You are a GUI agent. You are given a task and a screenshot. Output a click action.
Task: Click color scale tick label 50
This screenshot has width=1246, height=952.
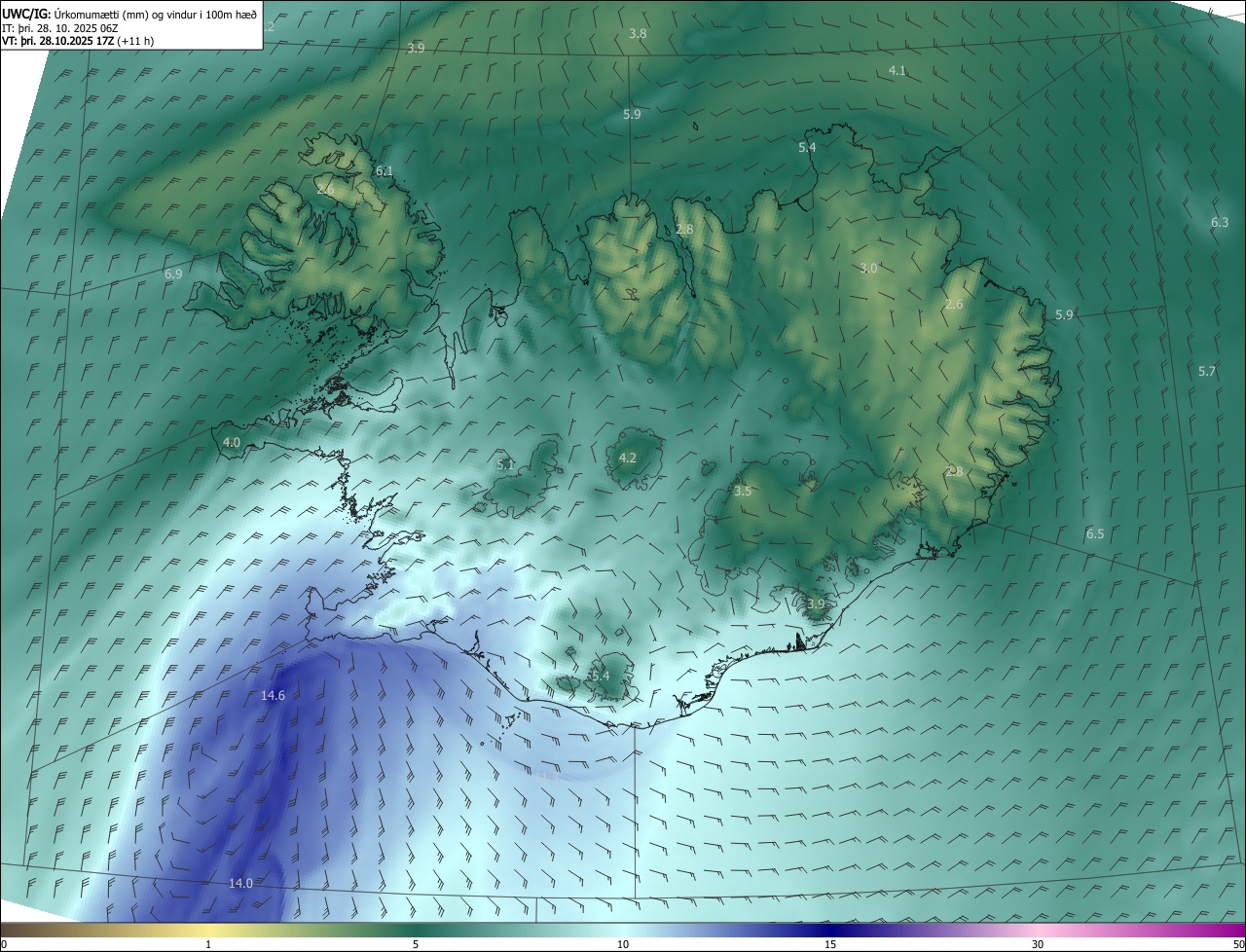(1238, 944)
